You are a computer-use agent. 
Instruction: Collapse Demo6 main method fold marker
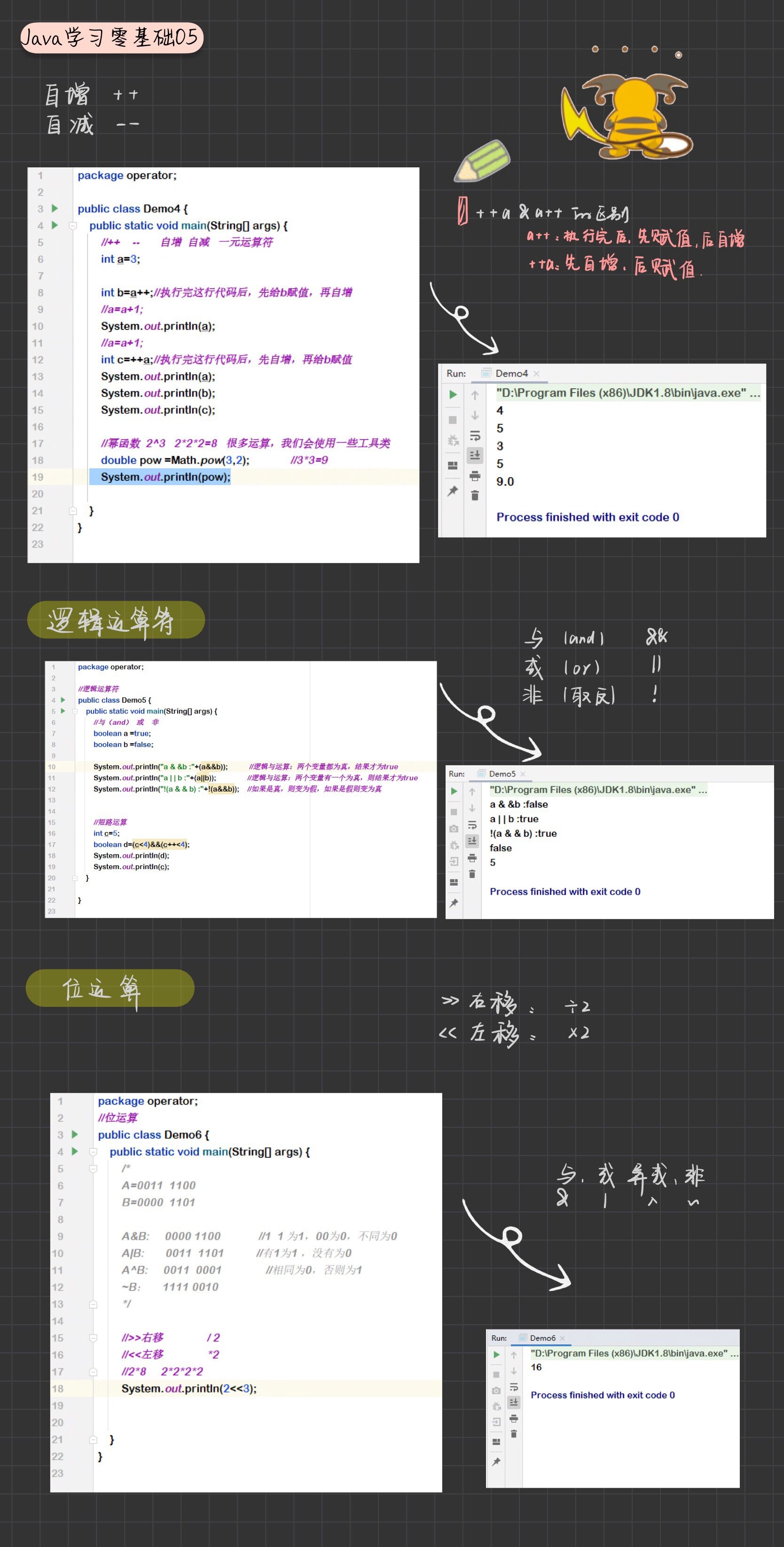(x=93, y=1152)
